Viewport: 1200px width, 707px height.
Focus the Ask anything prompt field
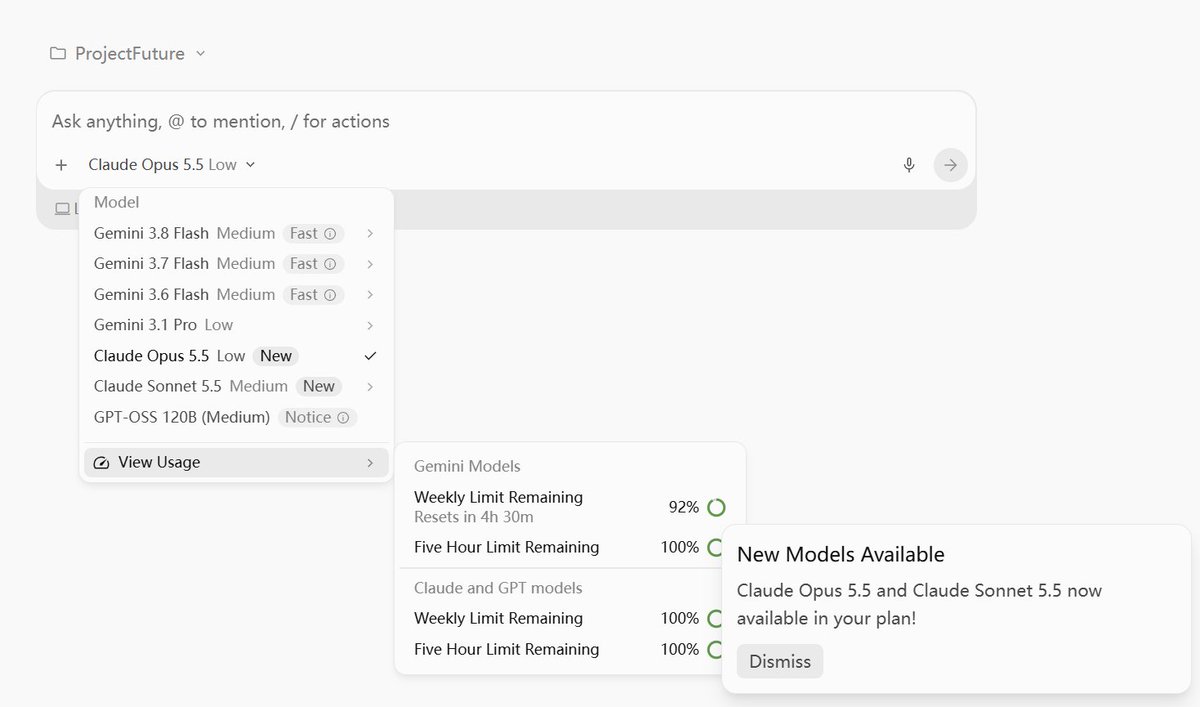tap(506, 121)
